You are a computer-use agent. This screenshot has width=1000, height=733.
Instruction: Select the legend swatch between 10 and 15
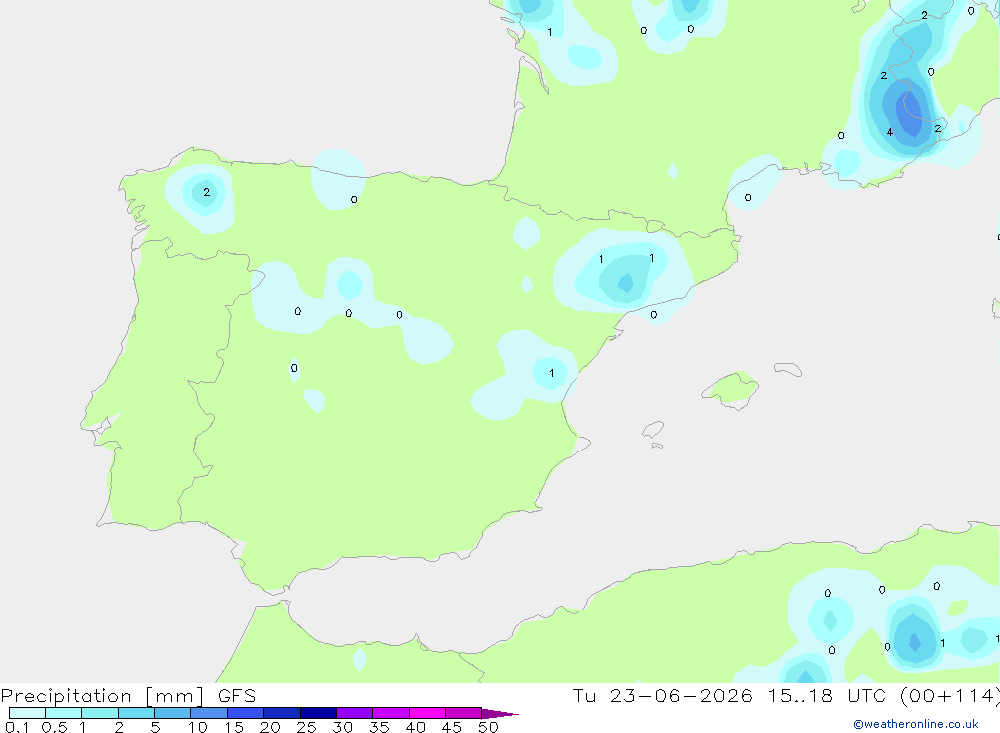click(x=209, y=713)
